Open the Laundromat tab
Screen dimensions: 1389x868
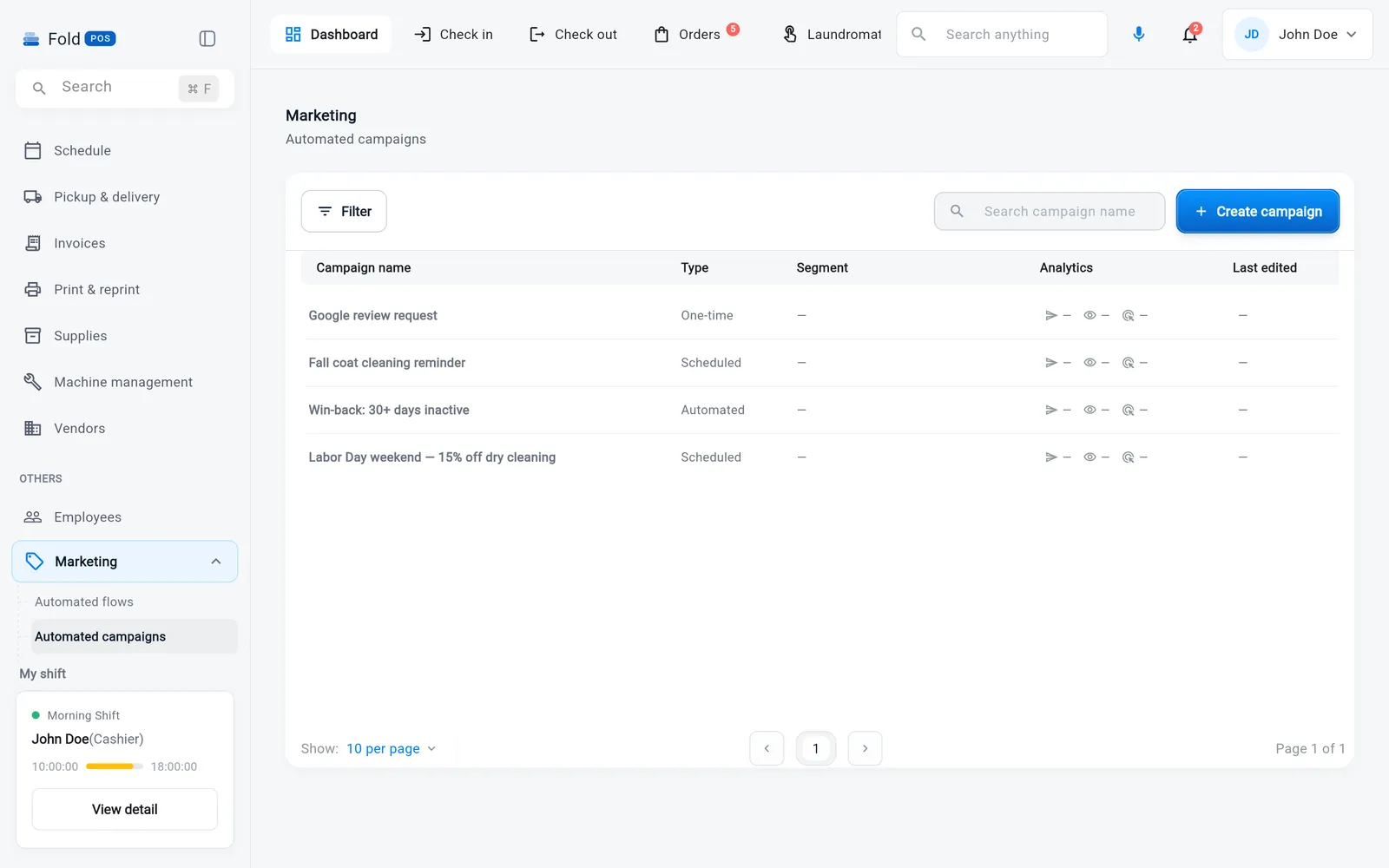(832, 34)
